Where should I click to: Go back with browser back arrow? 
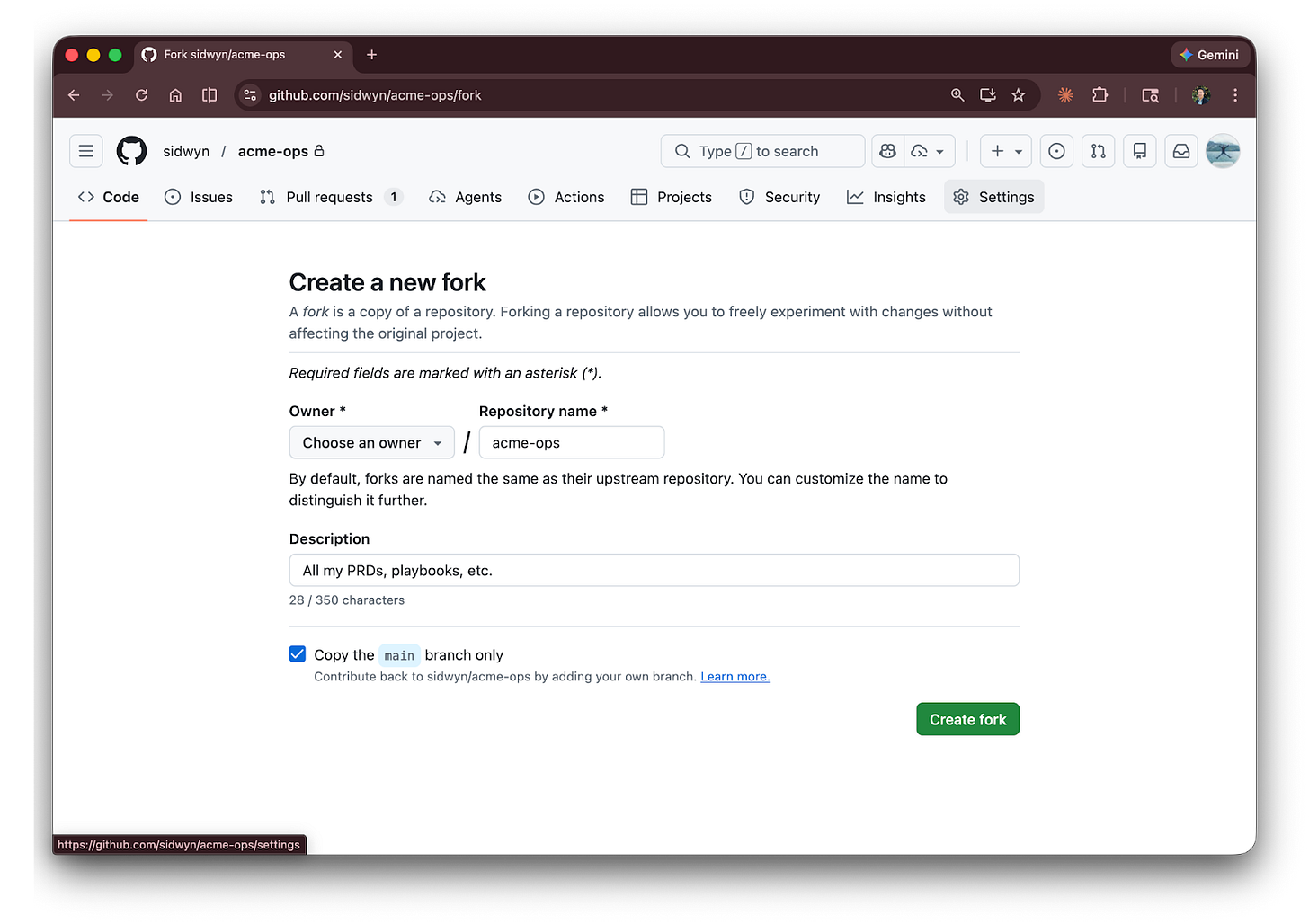click(74, 95)
